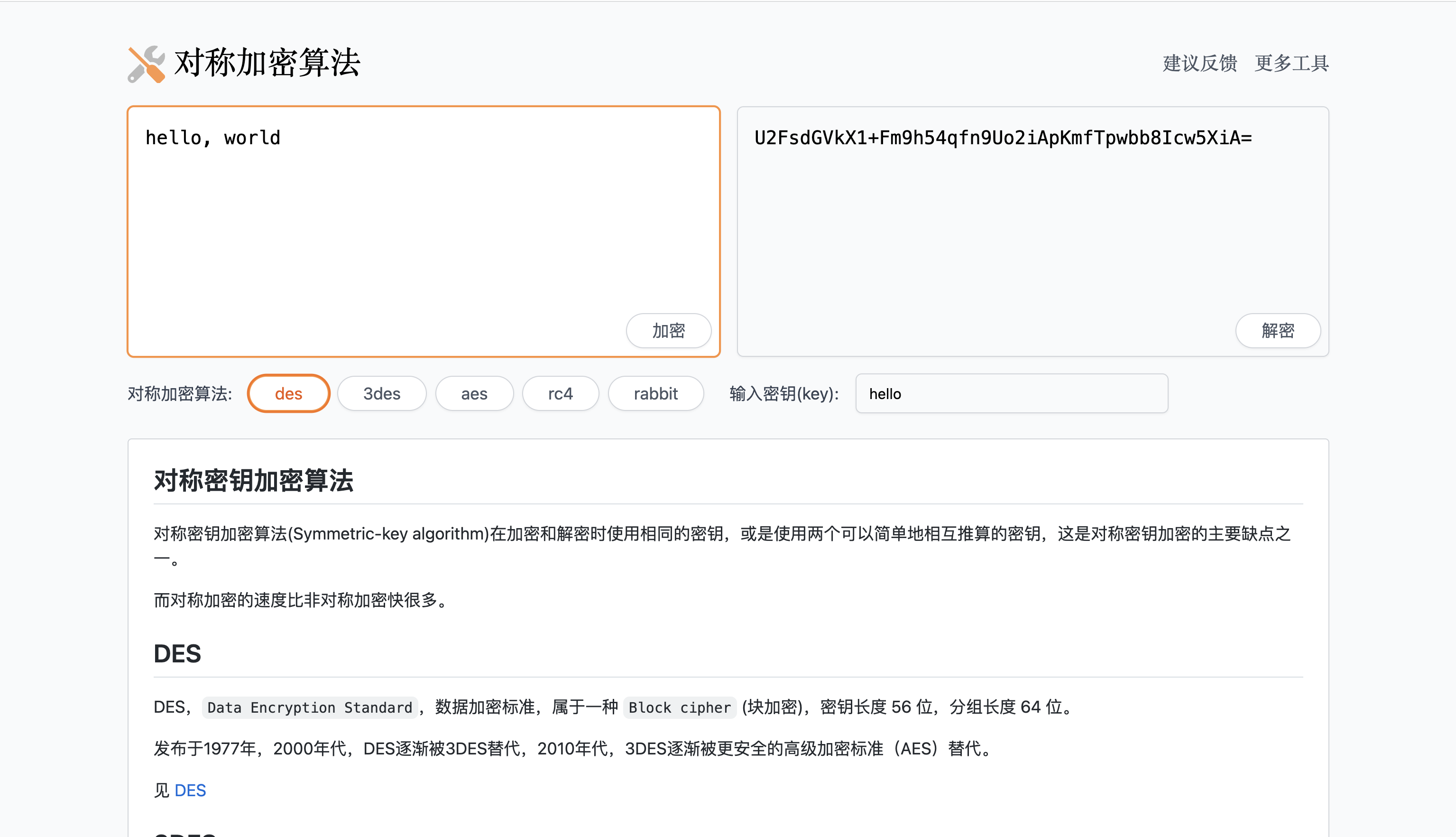Click the 输入密钥(key) label
1456x837 pixels.
784,394
